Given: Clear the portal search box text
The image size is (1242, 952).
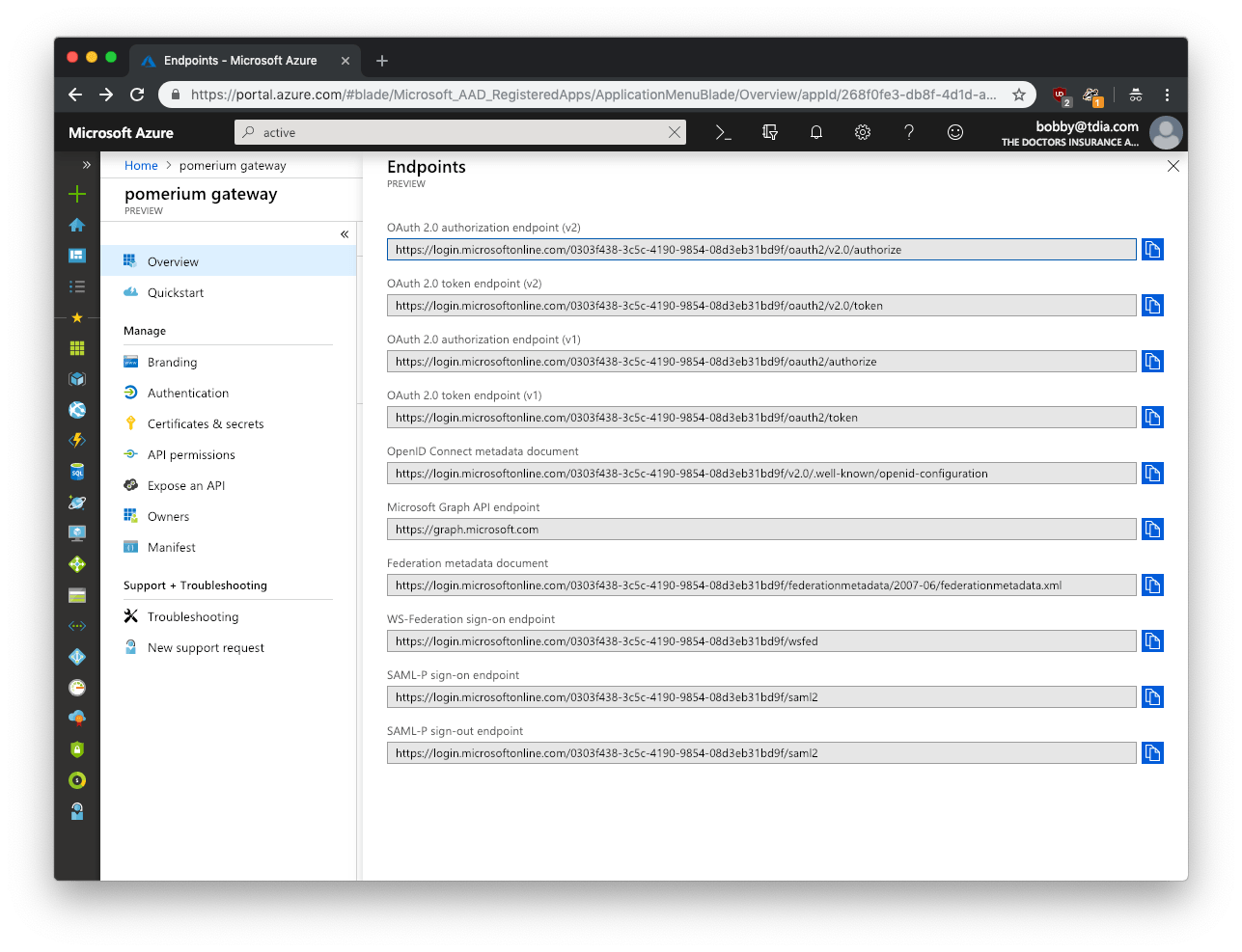Looking at the screenshot, I should coord(675,132).
